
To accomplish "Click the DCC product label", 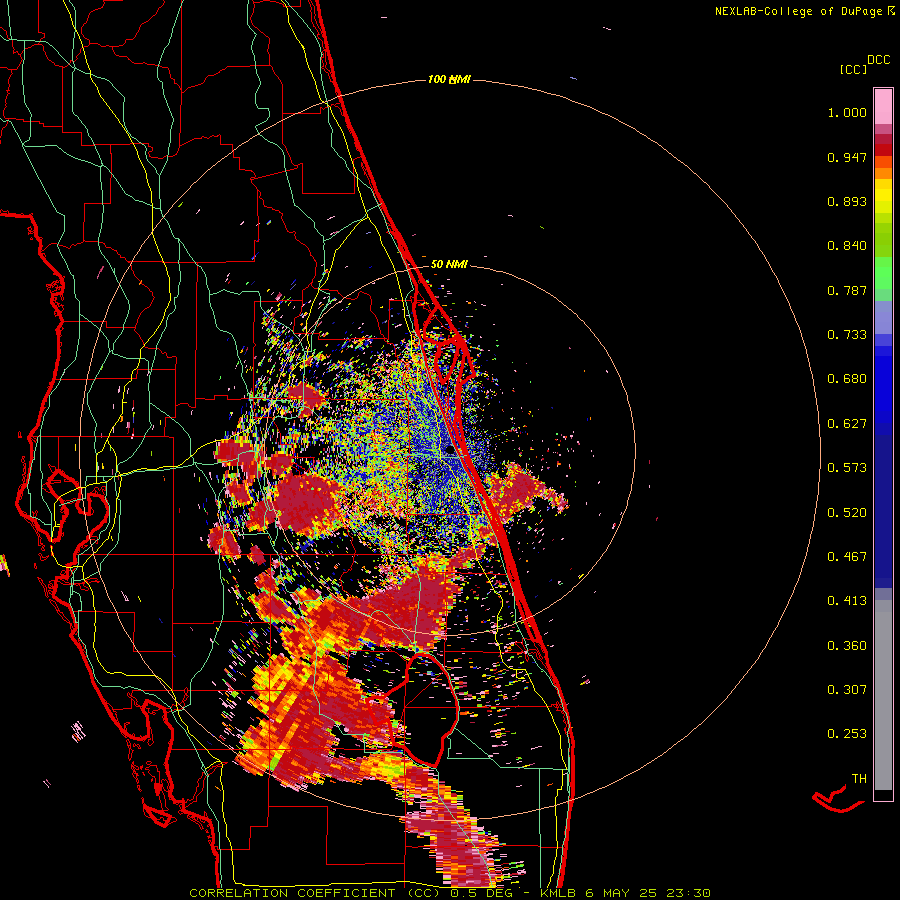I will tap(878, 60).
